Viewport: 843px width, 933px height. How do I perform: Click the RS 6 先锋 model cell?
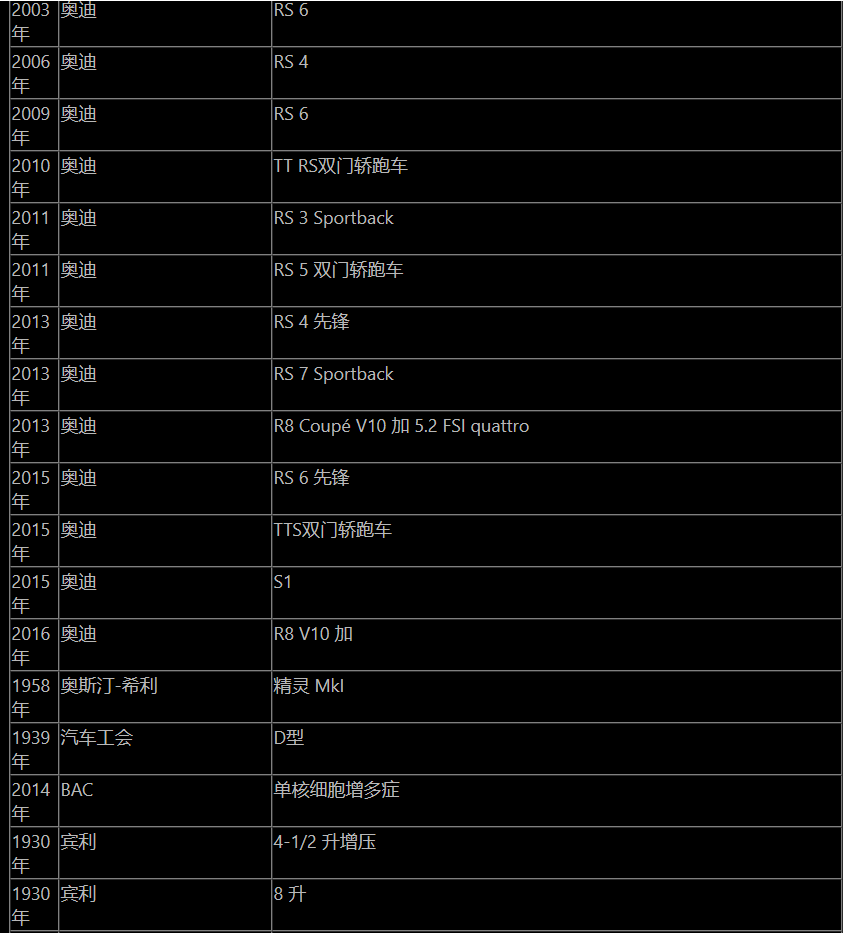click(x=556, y=489)
